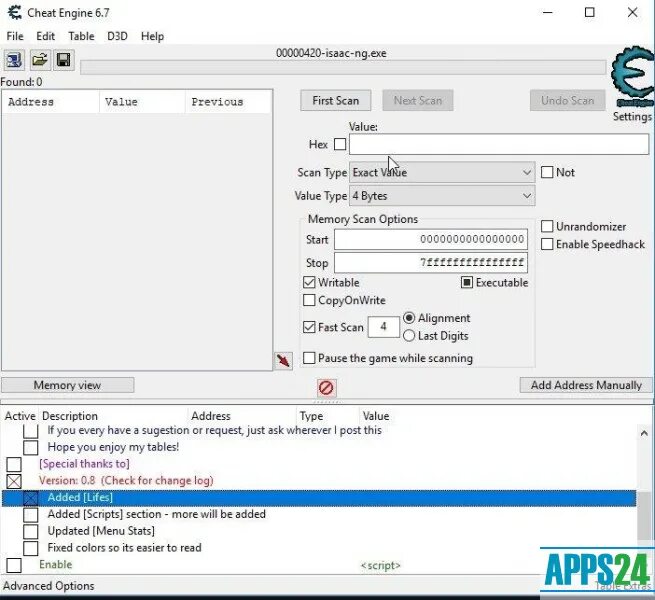The width and height of the screenshot is (655, 600).
Task: Select the 'Added [Lifes]' row text
Action: [80, 498]
